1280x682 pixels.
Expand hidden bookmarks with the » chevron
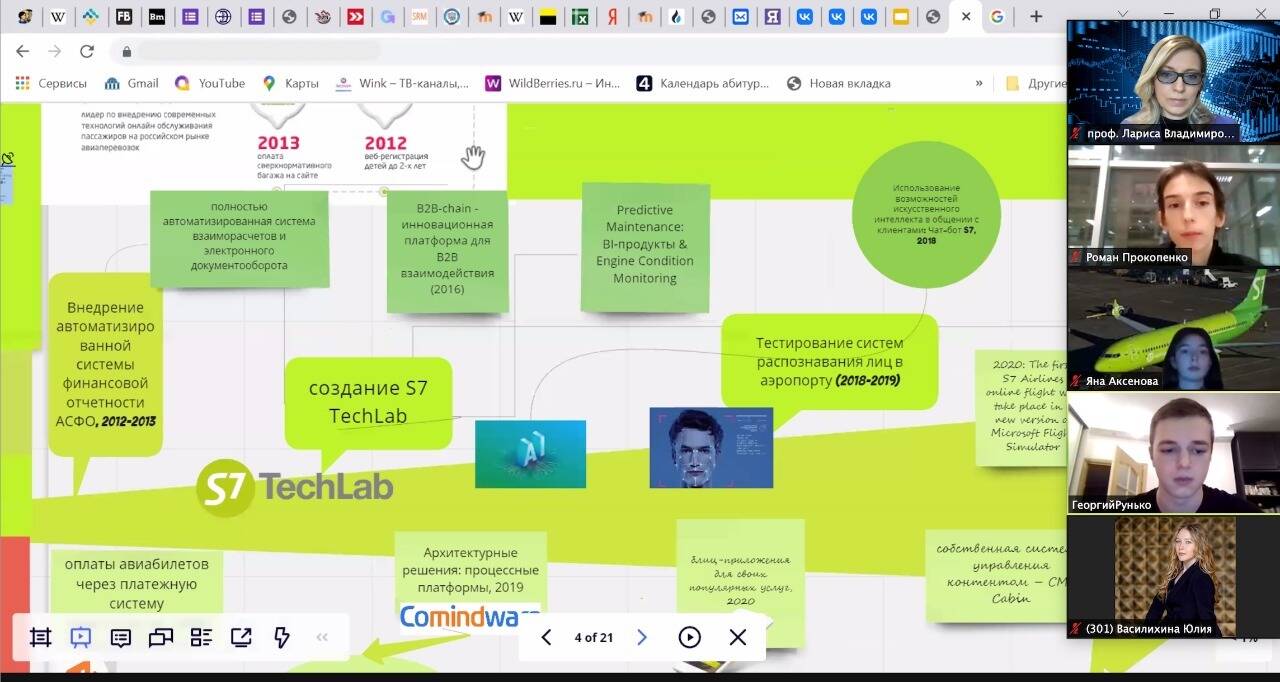pos(979,83)
